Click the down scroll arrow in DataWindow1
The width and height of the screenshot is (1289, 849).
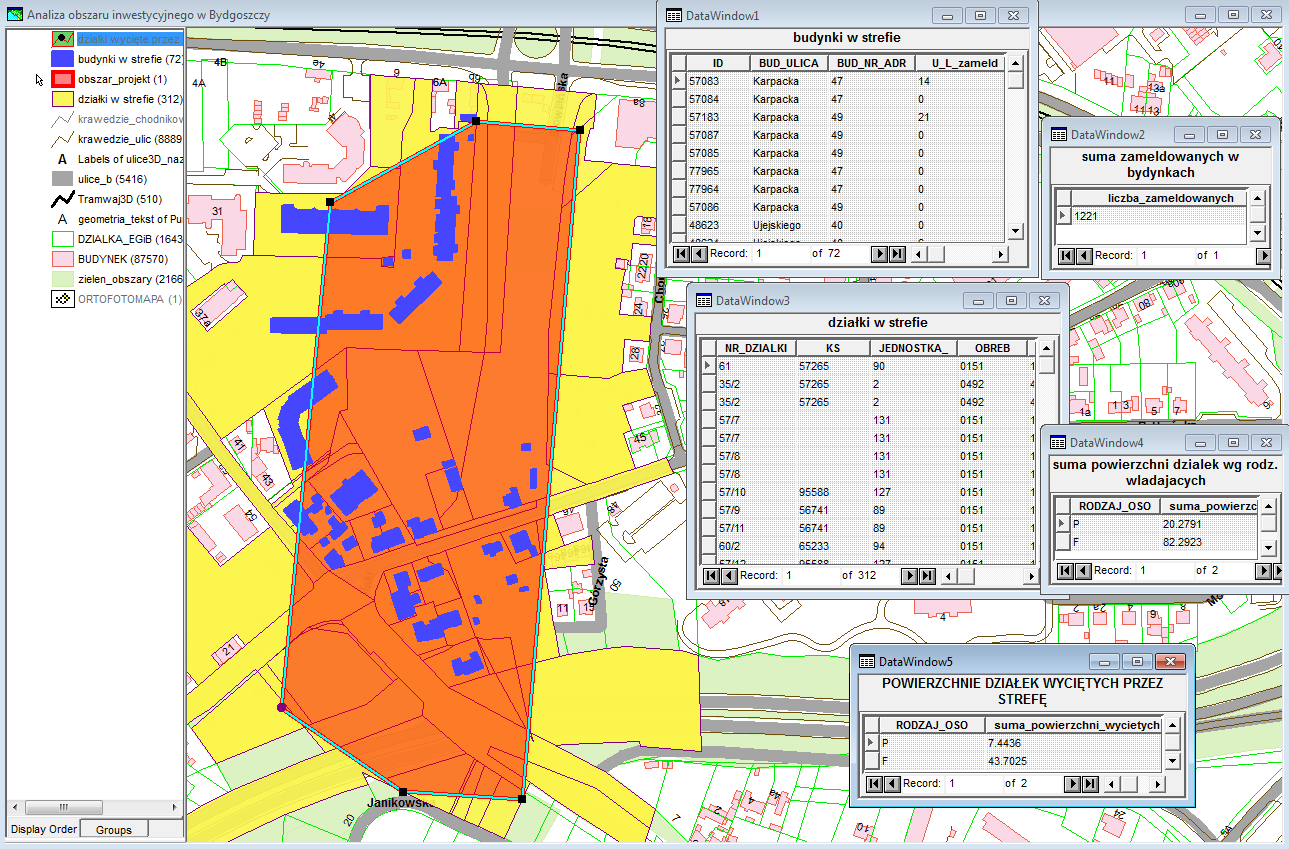(1015, 231)
